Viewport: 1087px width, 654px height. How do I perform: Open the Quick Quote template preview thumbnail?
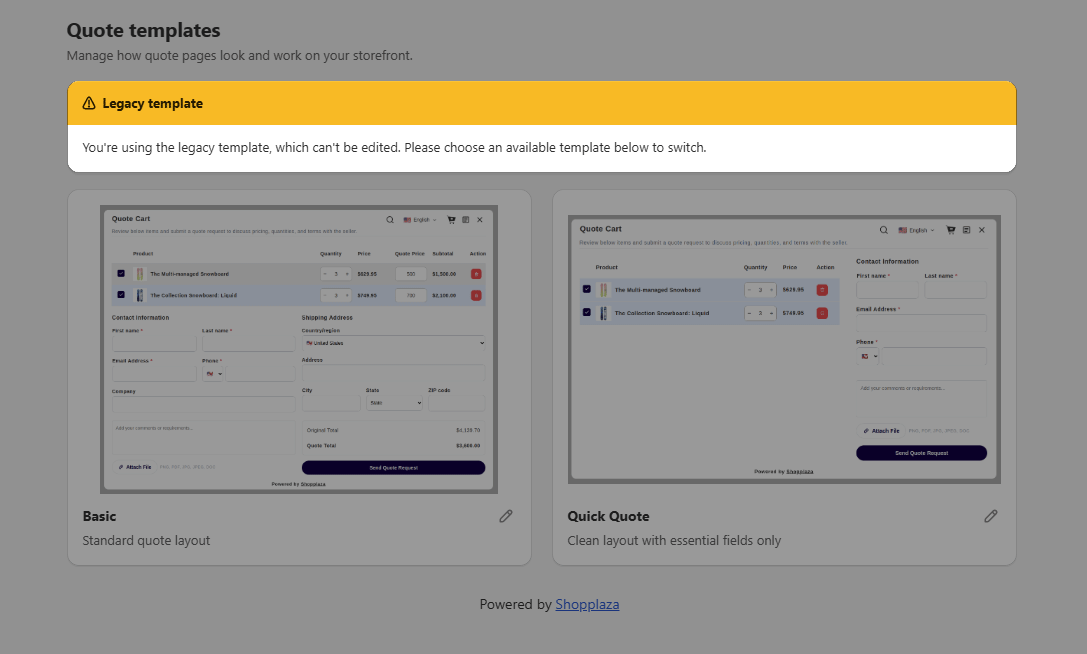pos(784,350)
